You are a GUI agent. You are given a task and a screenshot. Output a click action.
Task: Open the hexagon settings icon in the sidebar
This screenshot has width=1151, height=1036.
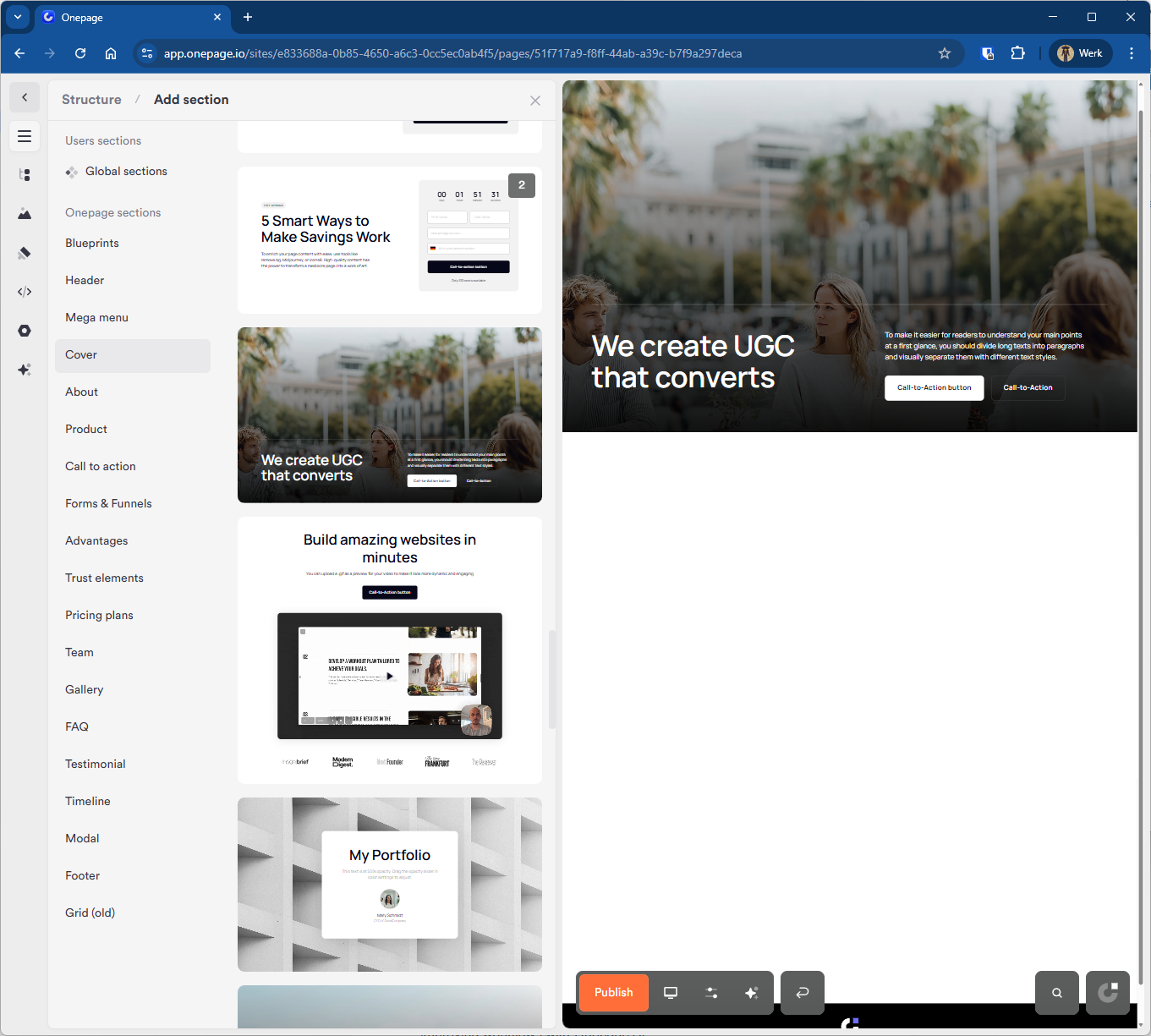(25, 331)
